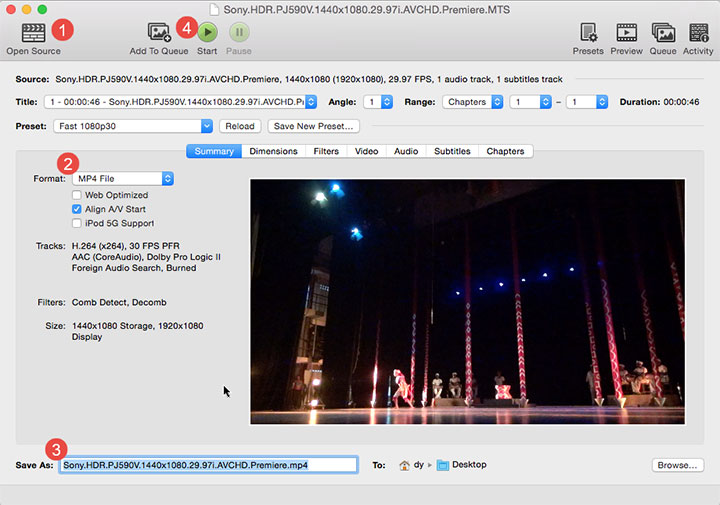720x505 pixels.
Task: Click the Pause encoding icon
Action: tap(239, 32)
